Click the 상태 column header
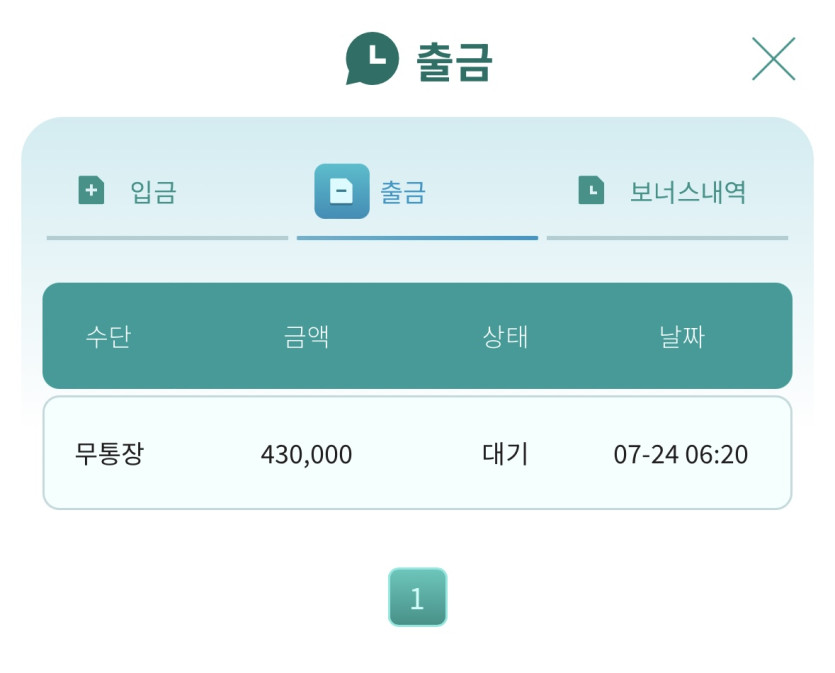The image size is (835, 673). tap(505, 336)
